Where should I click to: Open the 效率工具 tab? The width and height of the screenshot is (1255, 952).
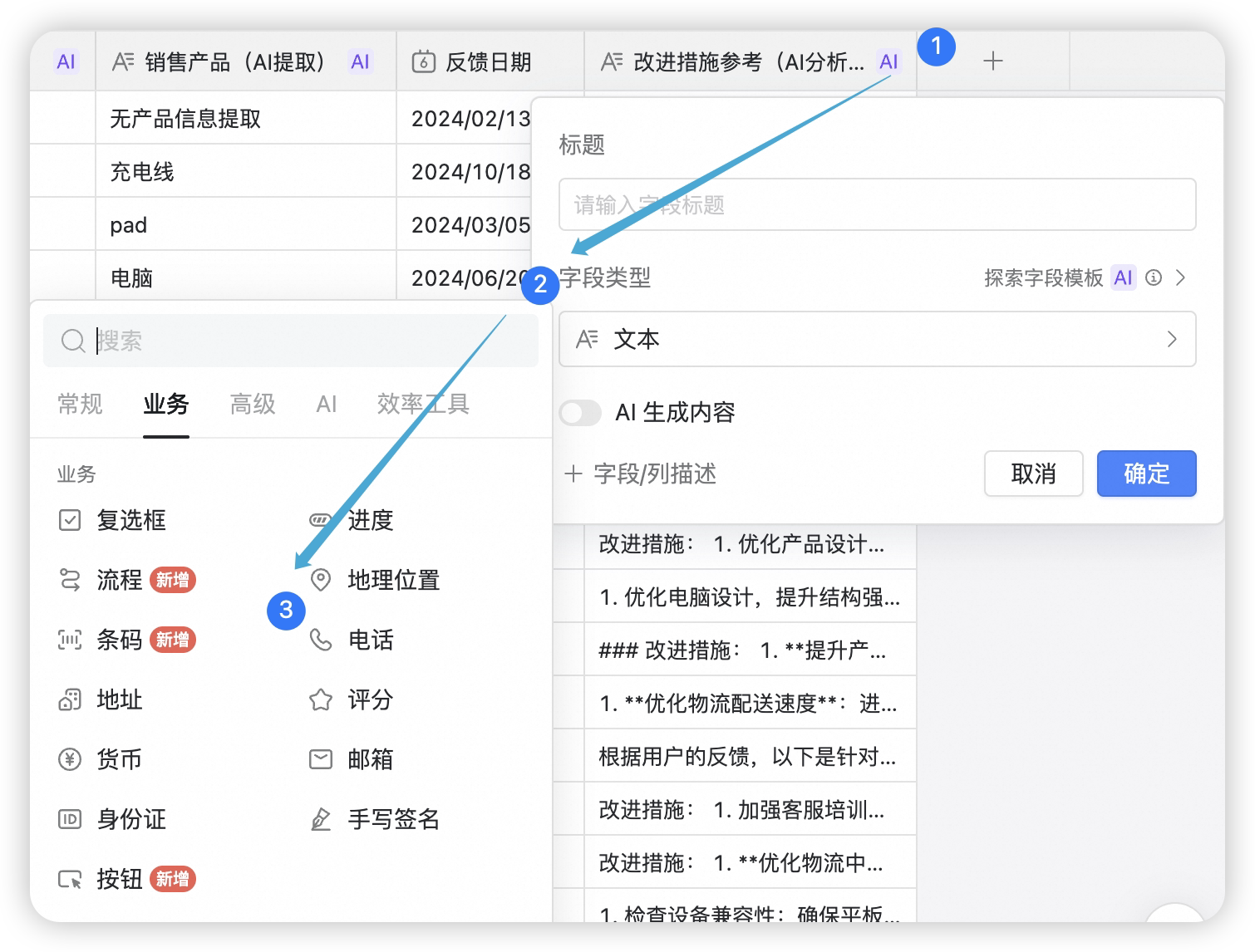tap(423, 404)
